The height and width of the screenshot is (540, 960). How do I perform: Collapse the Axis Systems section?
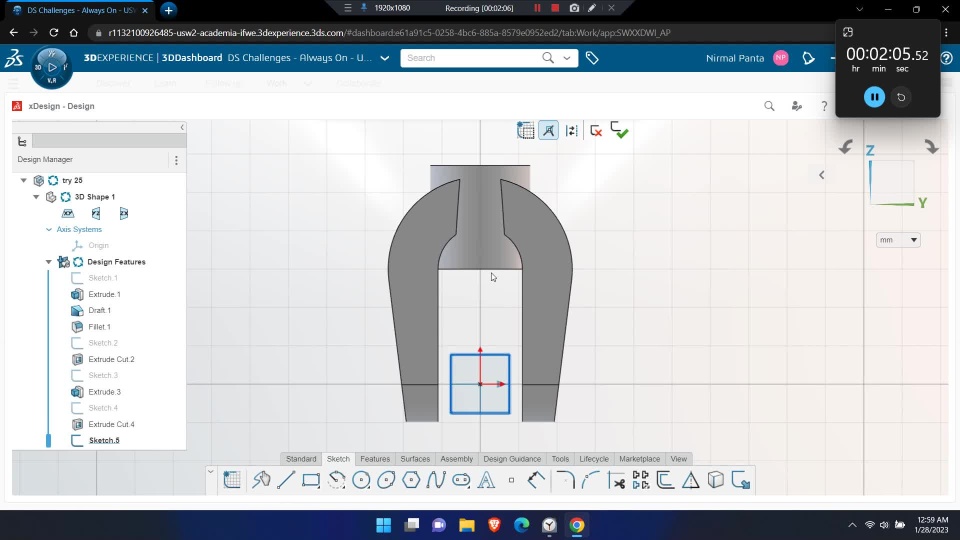[49, 229]
